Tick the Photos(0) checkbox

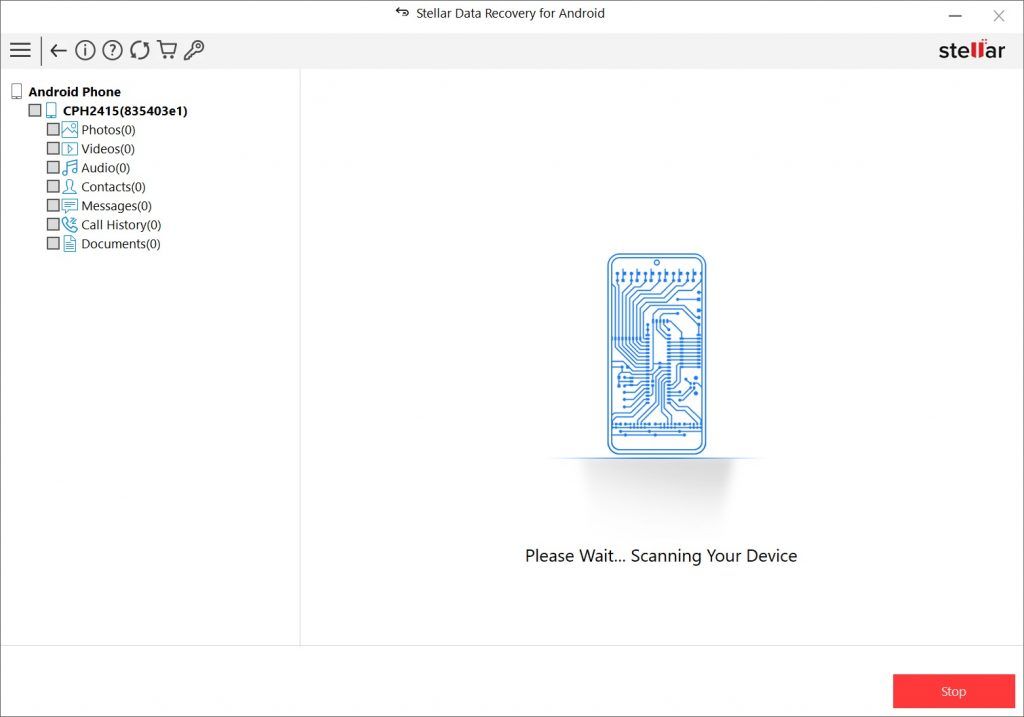click(x=54, y=129)
